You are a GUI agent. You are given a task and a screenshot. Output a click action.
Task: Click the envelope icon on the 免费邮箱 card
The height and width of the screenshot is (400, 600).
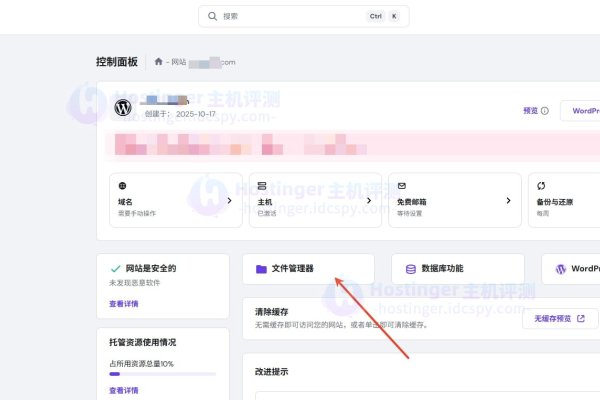point(402,186)
